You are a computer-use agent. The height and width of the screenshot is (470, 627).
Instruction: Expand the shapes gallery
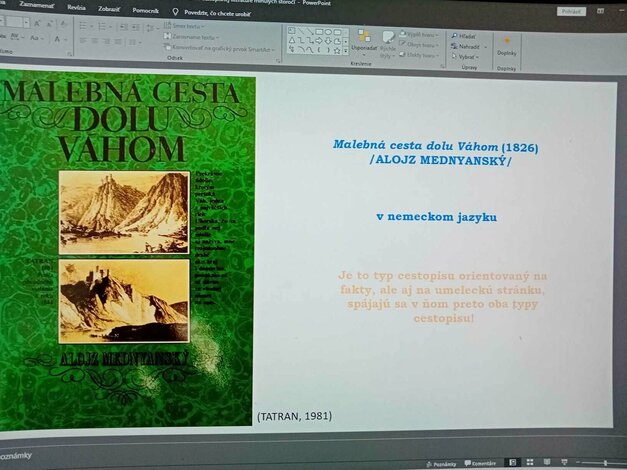tap(346, 51)
